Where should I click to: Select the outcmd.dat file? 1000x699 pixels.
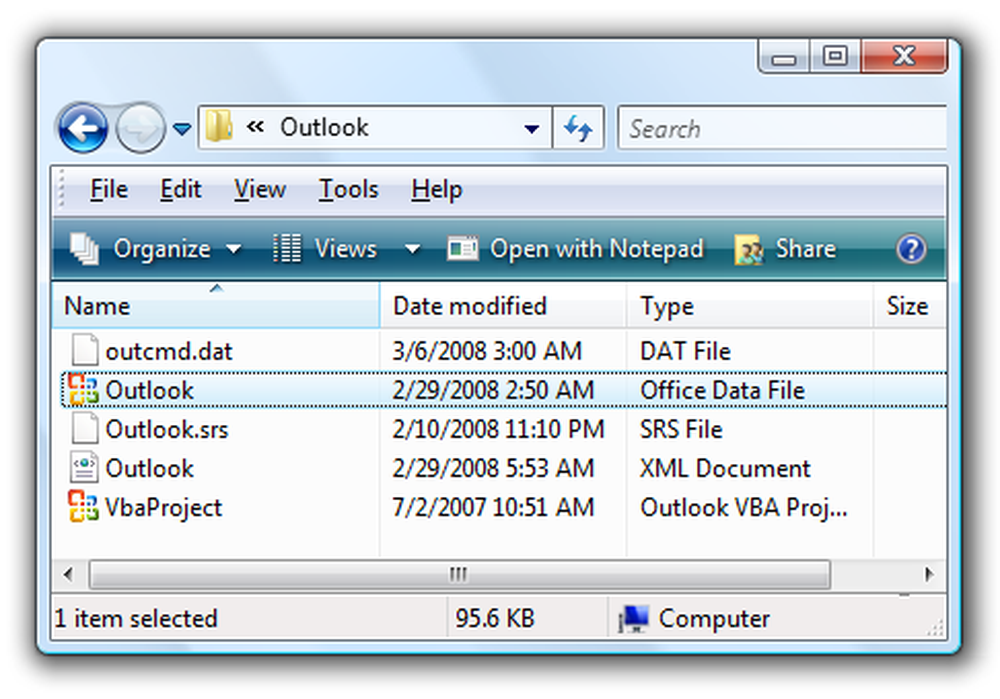168,351
